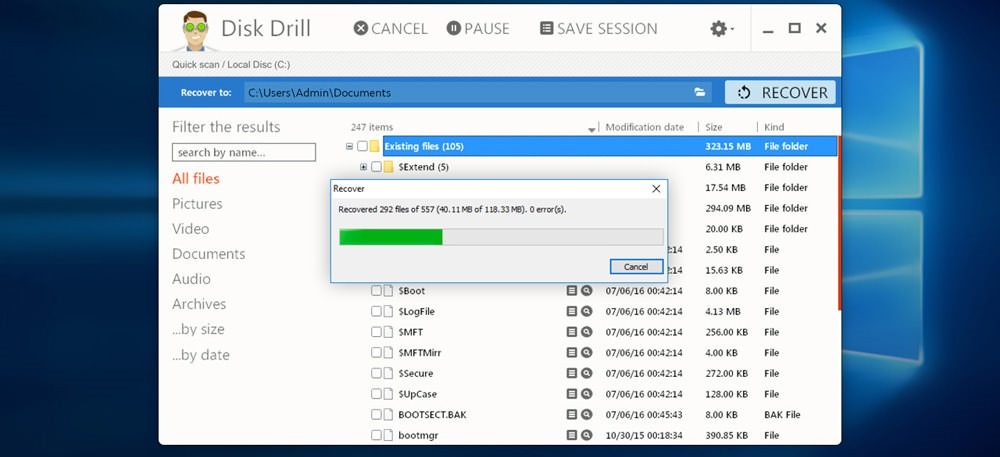The image size is (1000, 457).
Task: Enable the bootmgr checkbox
Action: pos(376,435)
